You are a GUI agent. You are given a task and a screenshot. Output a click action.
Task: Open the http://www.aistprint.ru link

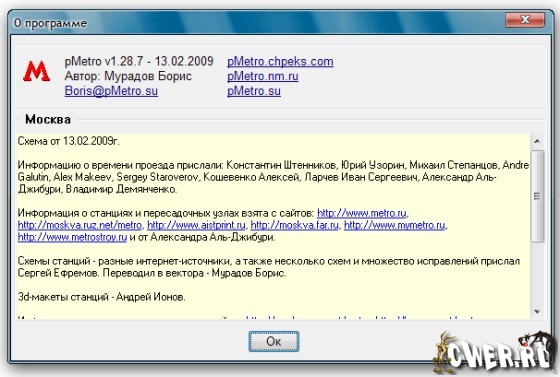click(196, 225)
